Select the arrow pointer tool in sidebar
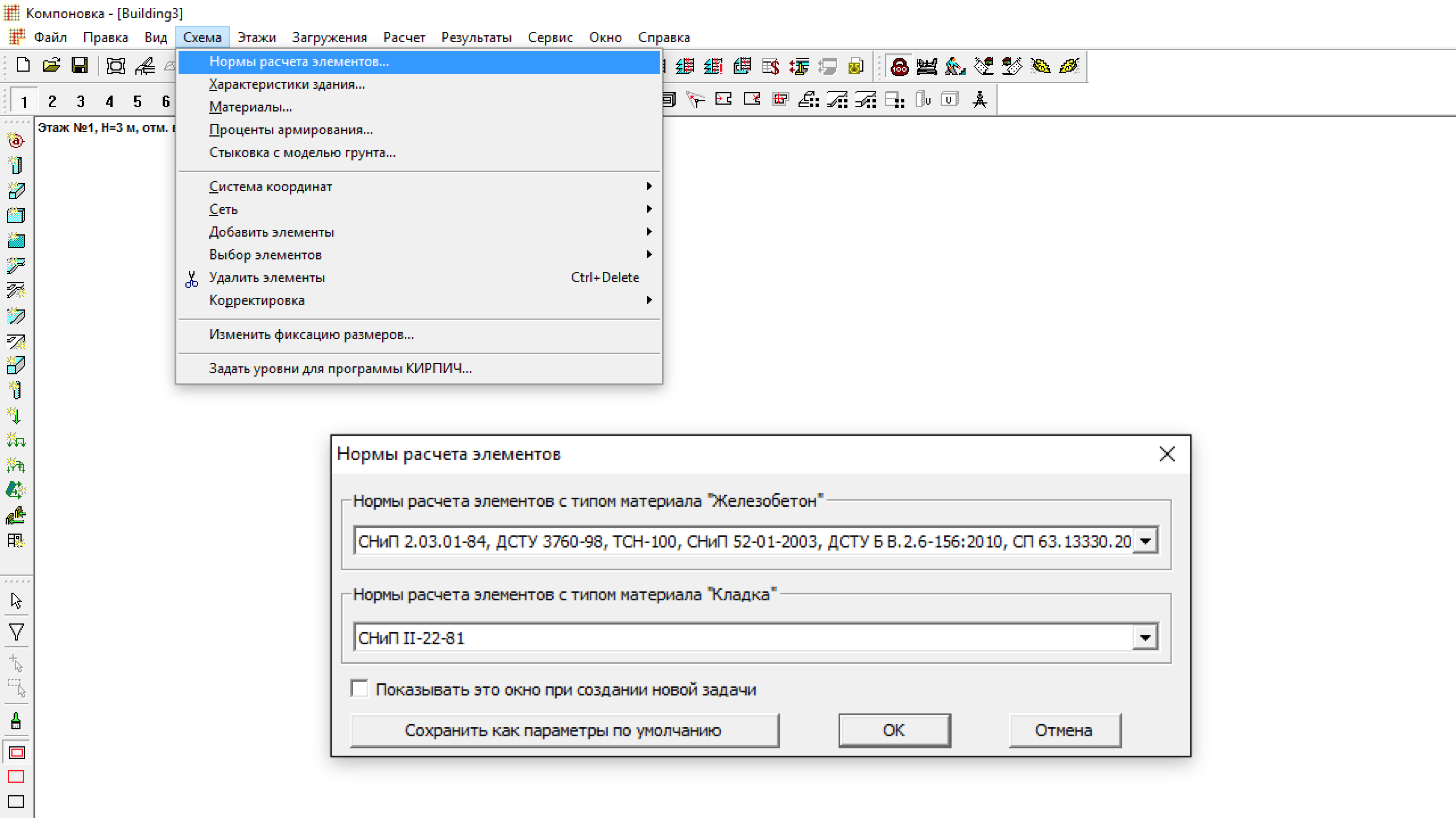This screenshot has width=1456, height=818. 16,601
